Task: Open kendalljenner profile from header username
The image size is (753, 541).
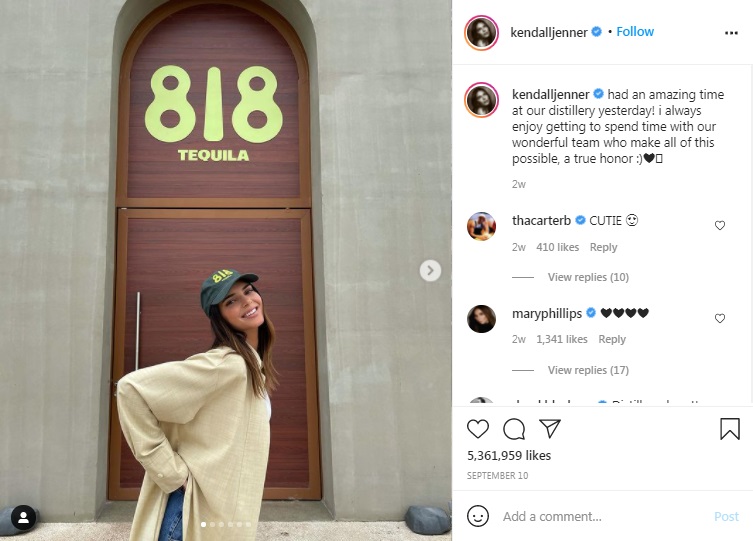Action: (549, 32)
